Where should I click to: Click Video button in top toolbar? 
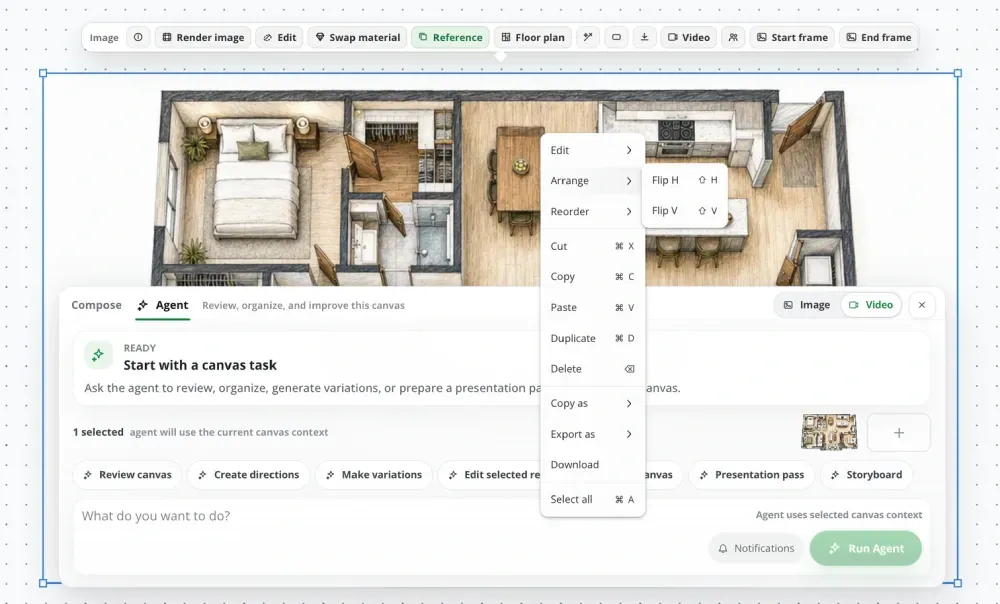tap(689, 37)
